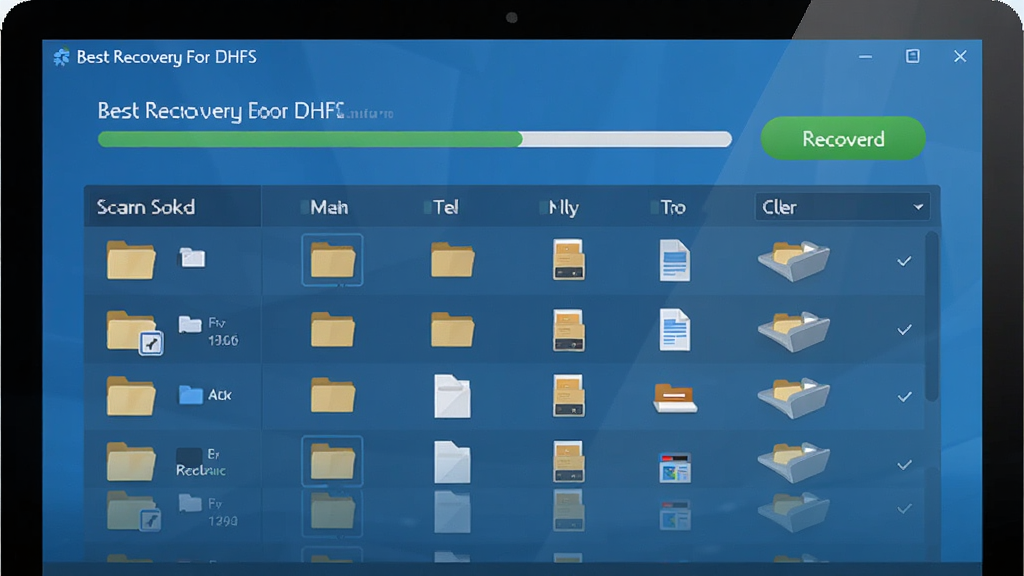Toggle the checkmark ending the Fv 13.06 row
Screen dimensions: 1024x576
coord(904,330)
